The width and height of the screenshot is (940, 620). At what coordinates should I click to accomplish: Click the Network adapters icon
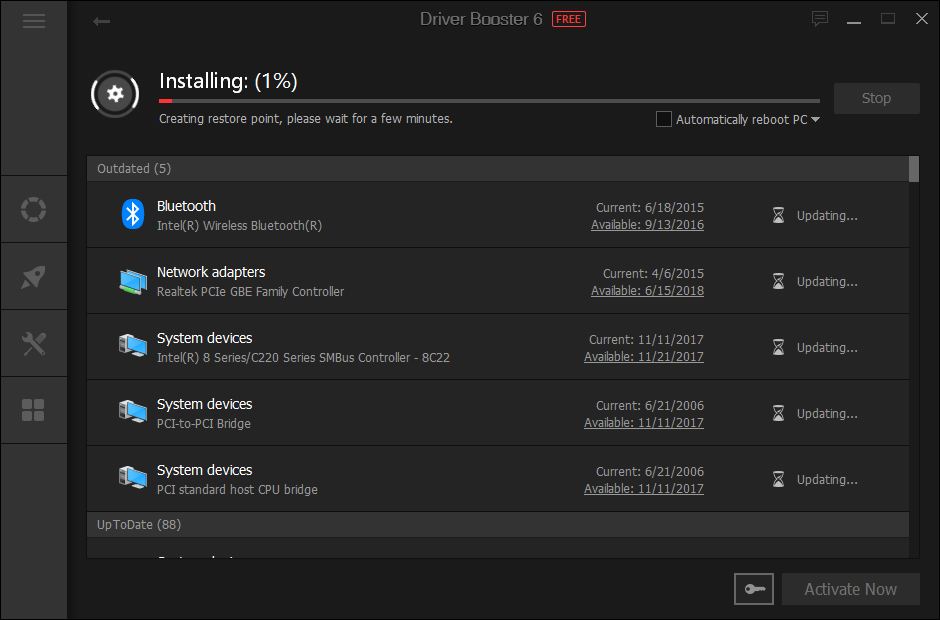pos(132,281)
